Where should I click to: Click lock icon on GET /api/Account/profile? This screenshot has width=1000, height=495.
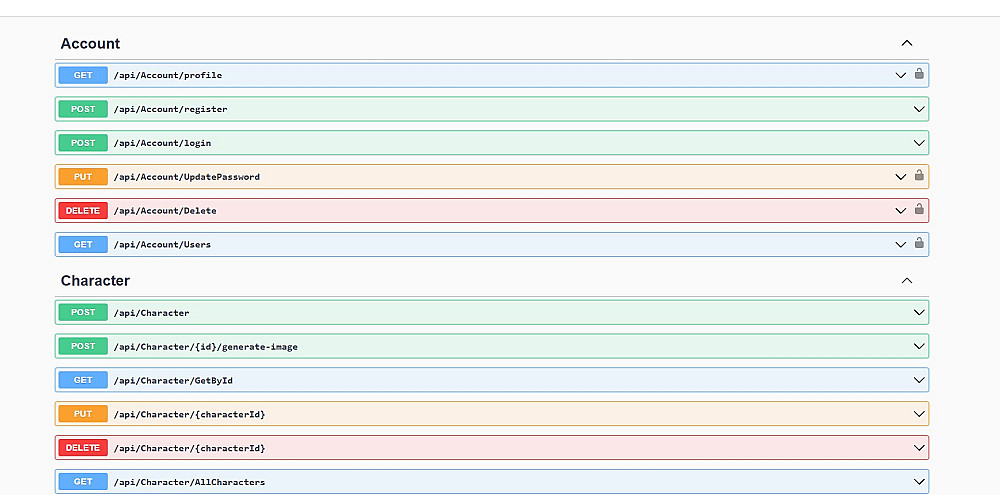919,74
